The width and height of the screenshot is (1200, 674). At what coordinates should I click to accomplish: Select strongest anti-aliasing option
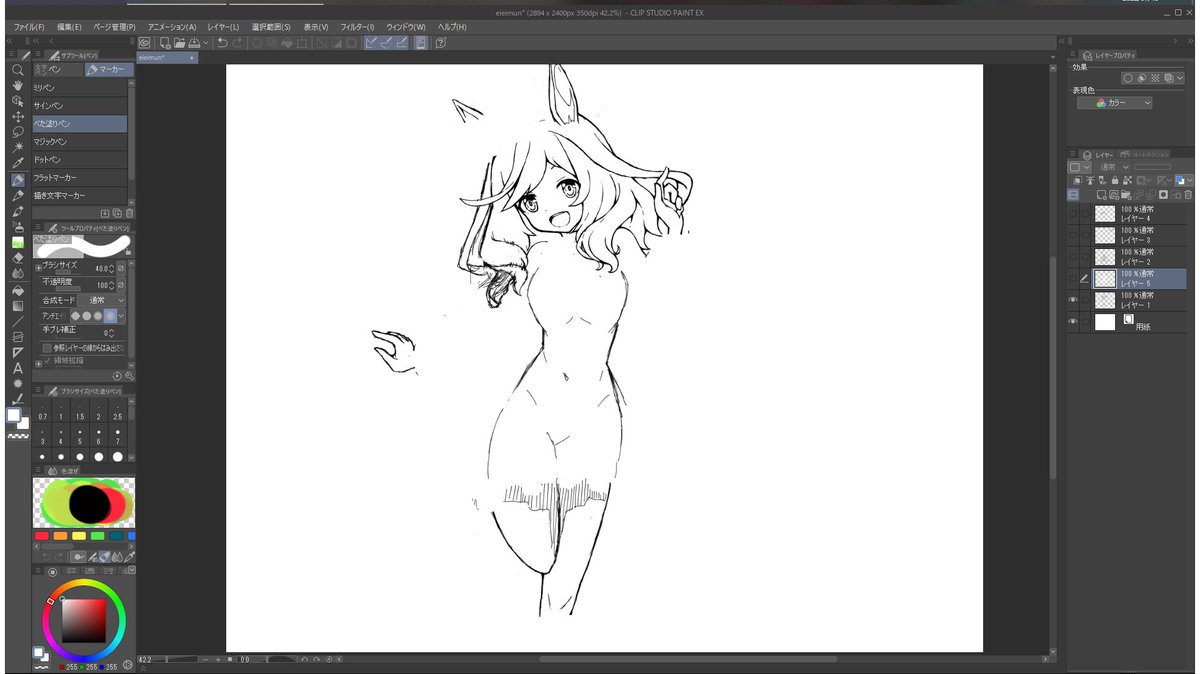(x=110, y=316)
